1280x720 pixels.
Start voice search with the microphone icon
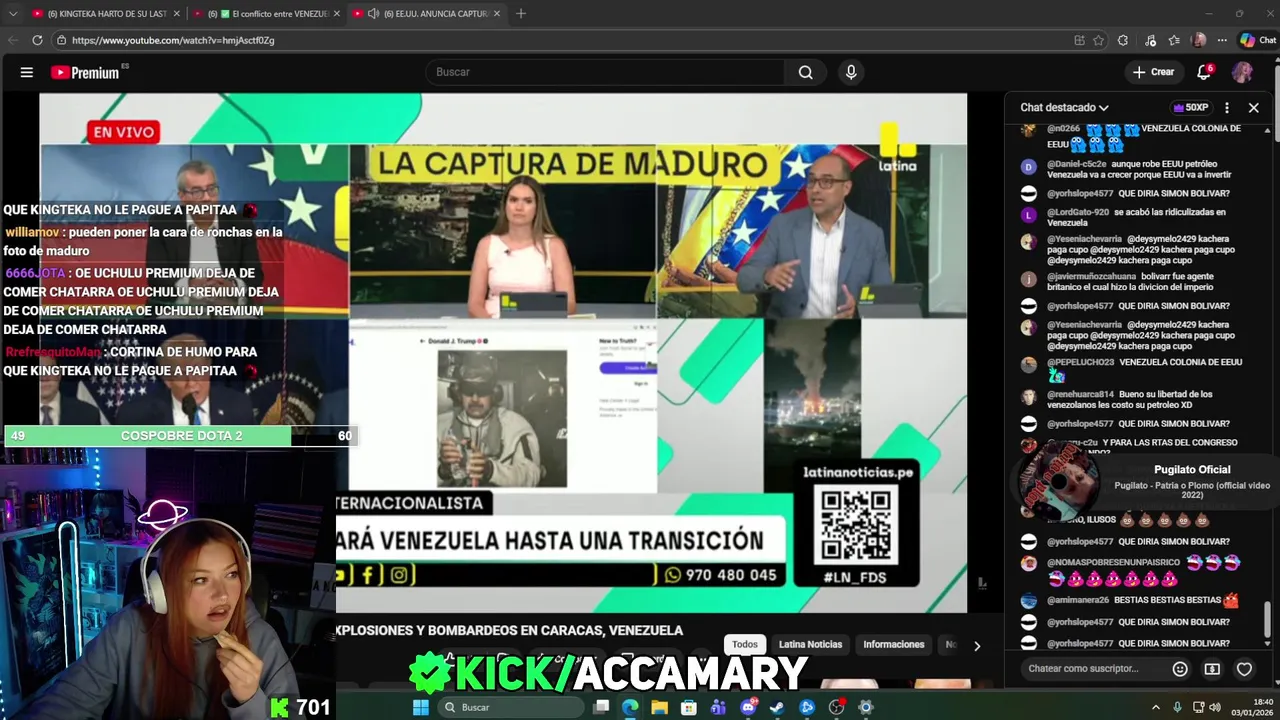tap(851, 72)
